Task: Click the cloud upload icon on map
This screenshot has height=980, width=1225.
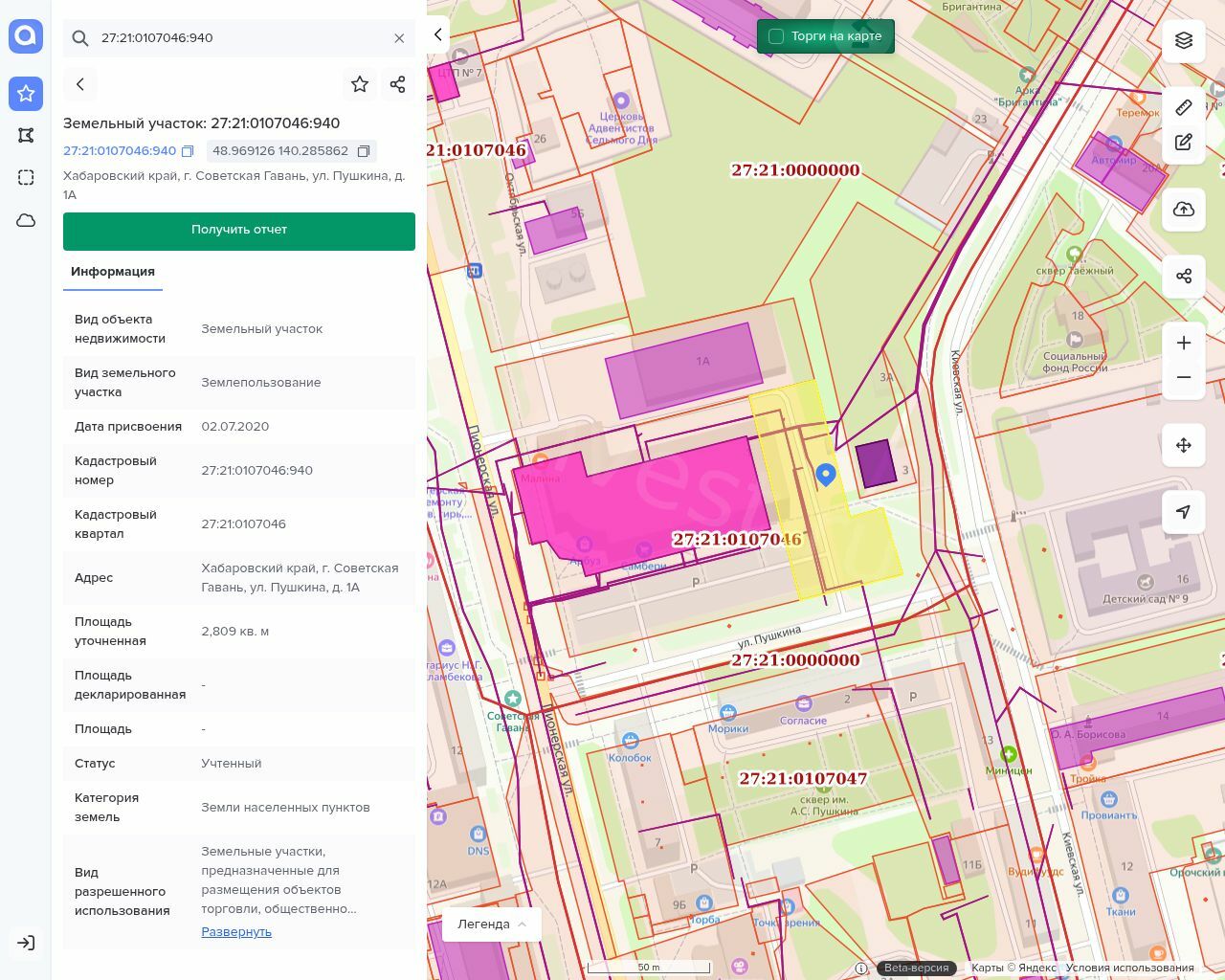Action: click(x=1184, y=210)
